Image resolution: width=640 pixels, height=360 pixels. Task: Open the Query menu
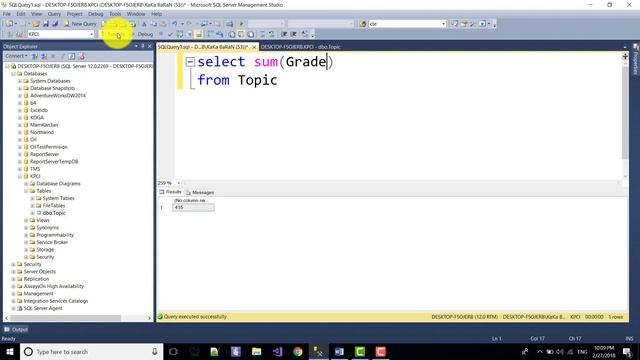pos(54,14)
